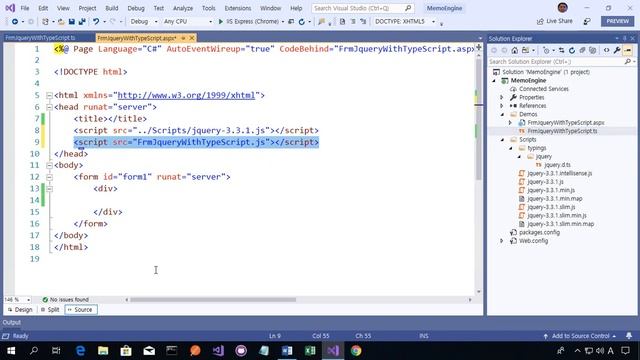
Task: Click the View Code brackets icon
Action: point(607,50)
